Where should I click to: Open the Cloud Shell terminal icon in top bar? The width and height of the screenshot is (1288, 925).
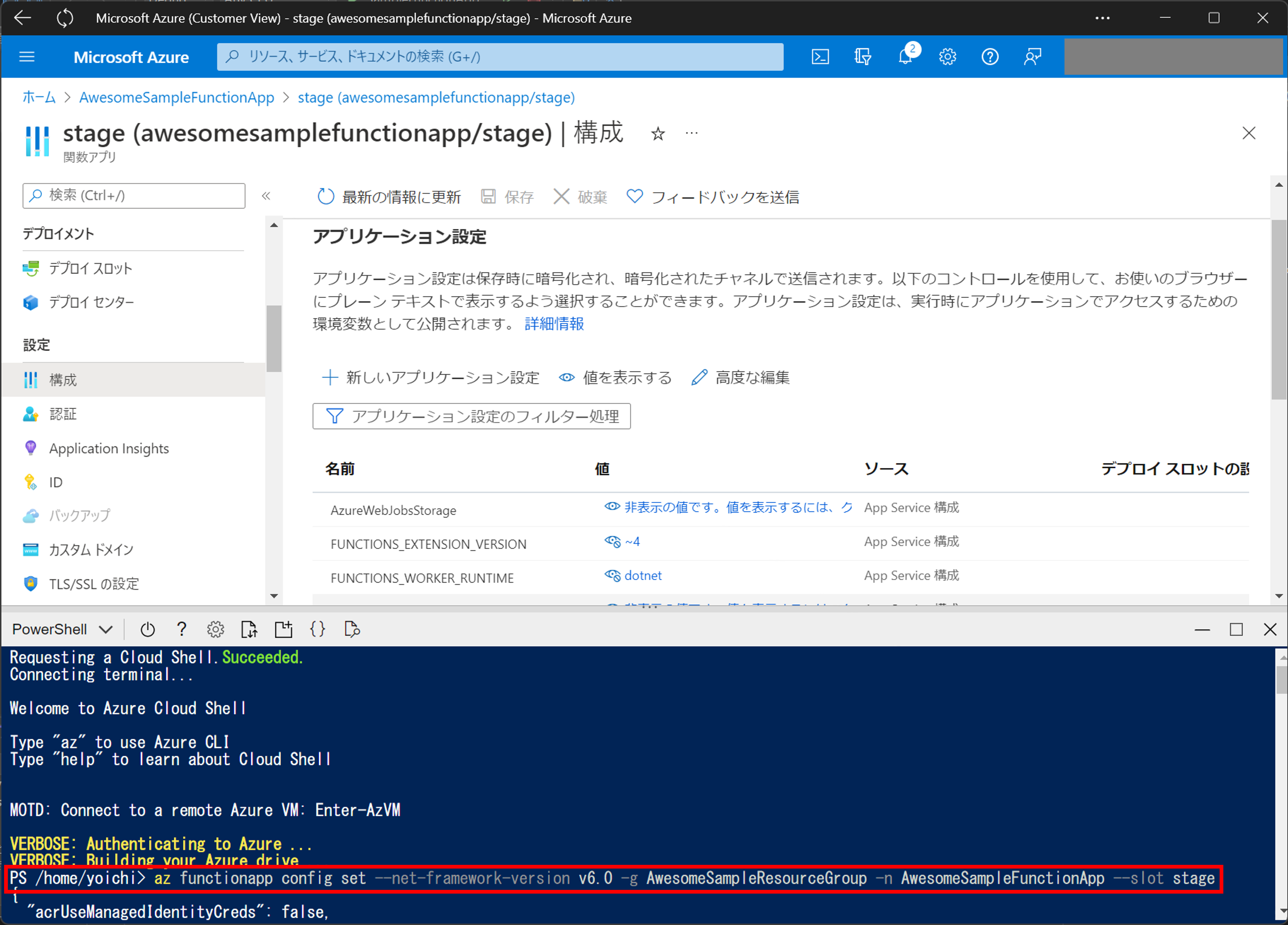click(x=820, y=56)
